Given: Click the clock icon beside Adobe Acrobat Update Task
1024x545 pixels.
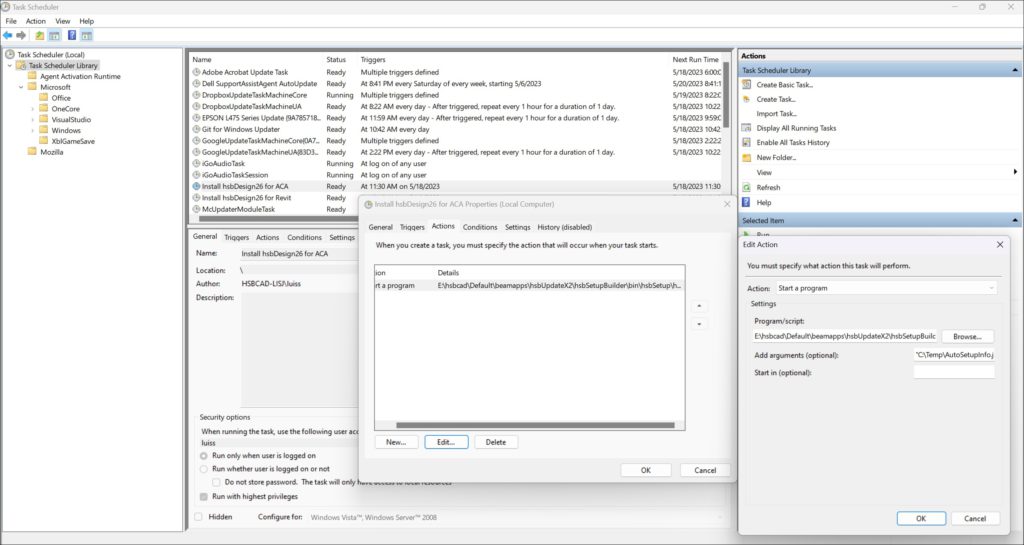Looking at the screenshot, I should tap(197, 72).
